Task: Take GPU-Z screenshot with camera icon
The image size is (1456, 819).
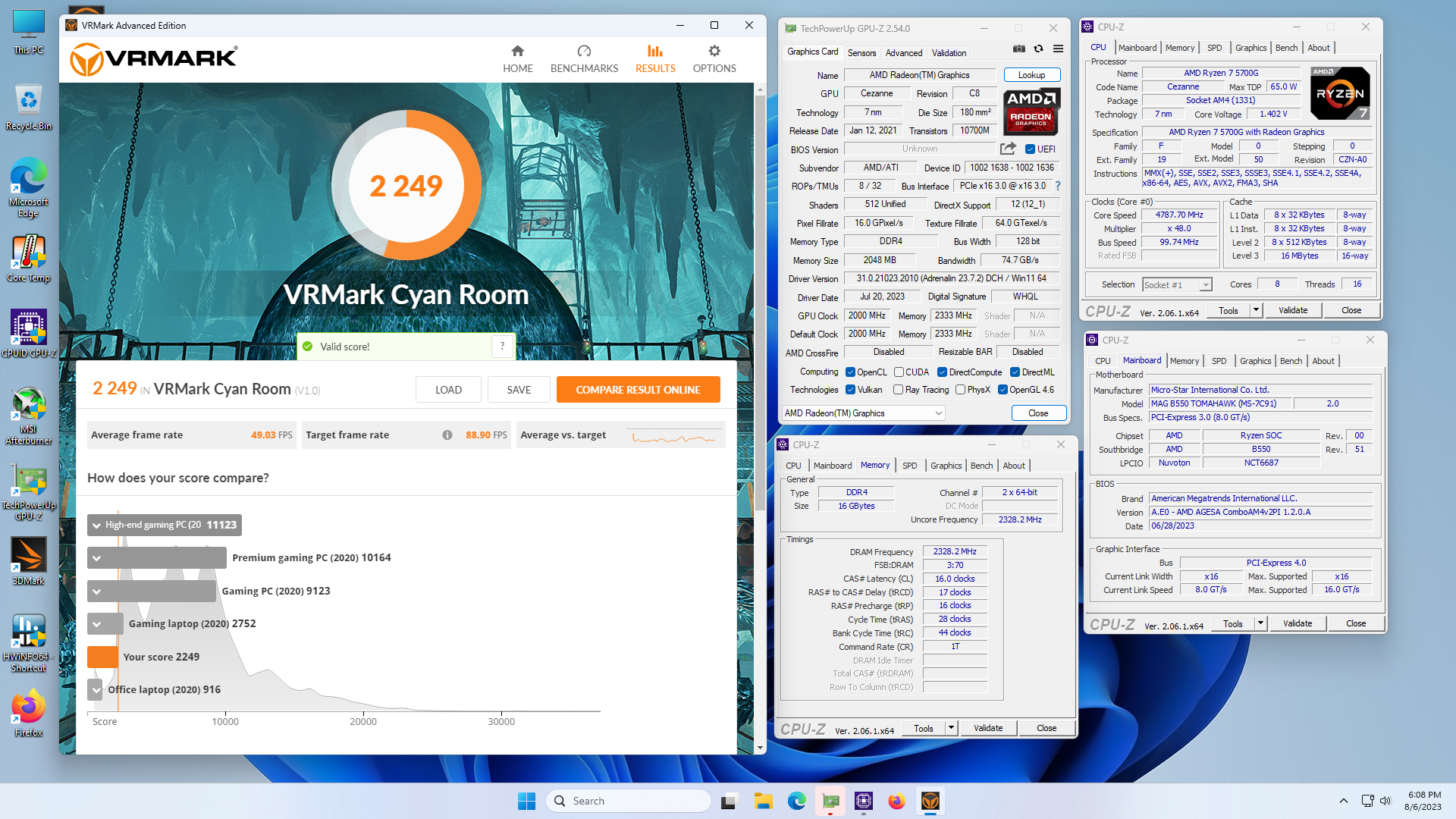Action: click(1018, 49)
